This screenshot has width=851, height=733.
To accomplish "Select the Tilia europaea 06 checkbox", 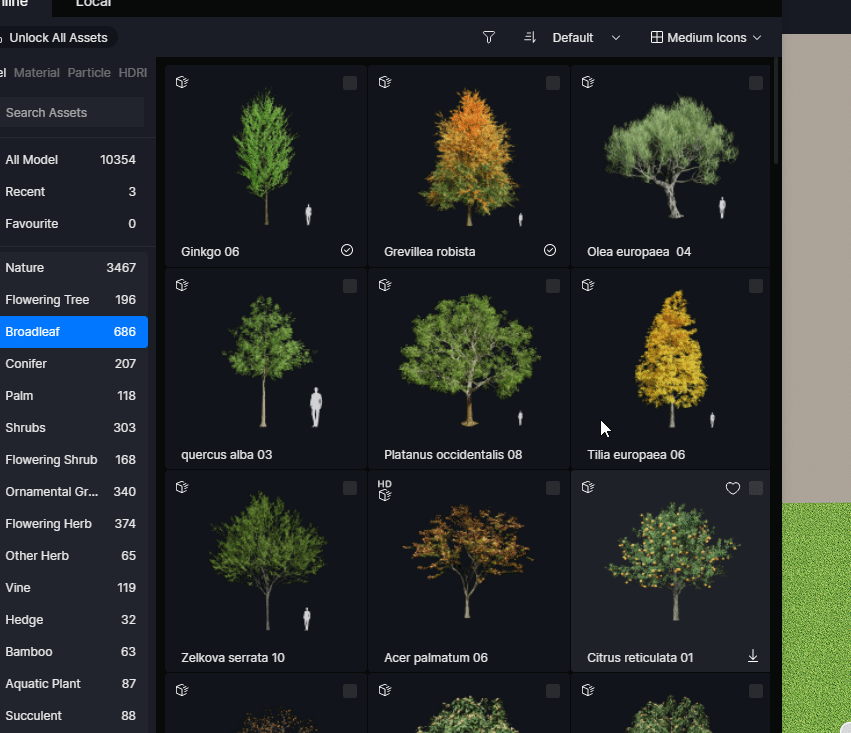I will pyautogui.click(x=756, y=286).
